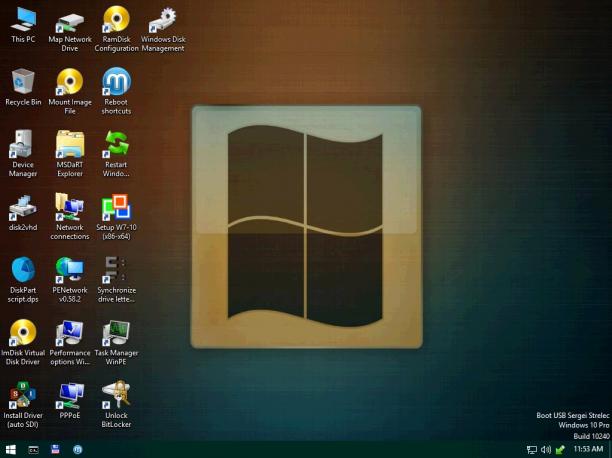612x458 pixels.
Task: Open the volume speaker tray icon
Action: (x=546, y=450)
